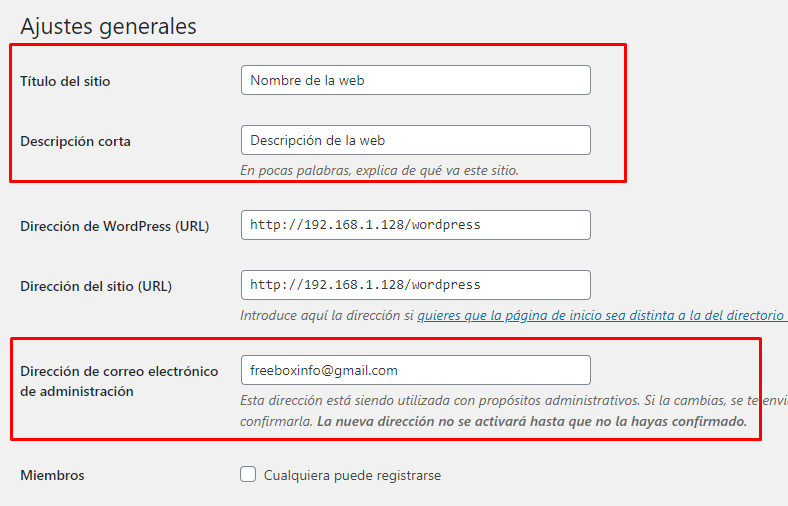Click the 'Cualquiera puede registrarse' label text
This screenshot has height=506, width=788.
click(x=352, y=475)
